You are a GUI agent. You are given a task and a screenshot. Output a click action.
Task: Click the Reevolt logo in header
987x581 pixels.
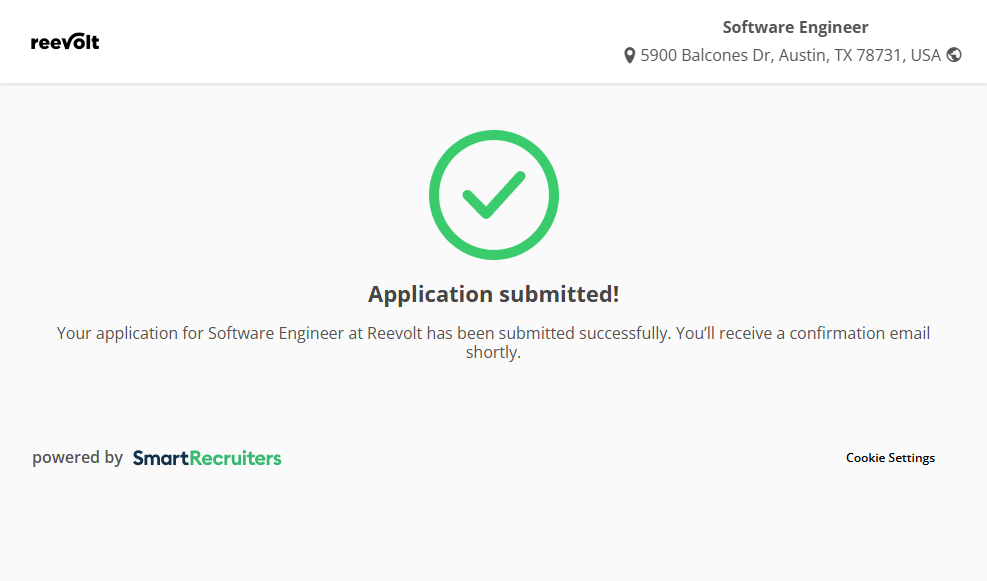65,42
